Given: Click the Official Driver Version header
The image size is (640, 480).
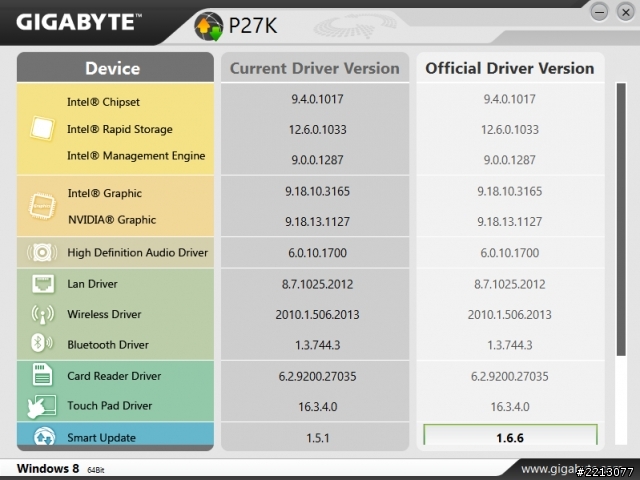Looking at the screenshot, I should 510,68.
